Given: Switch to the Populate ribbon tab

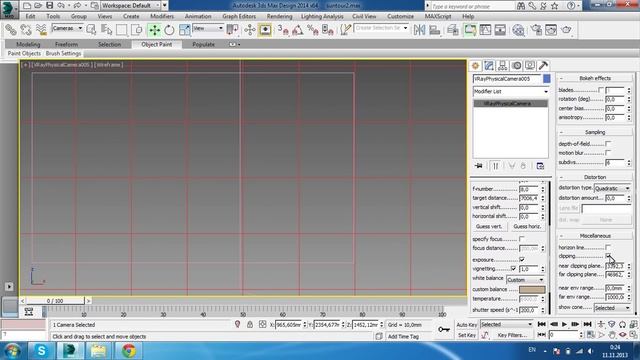Looking at the screenshot, I should 203,44.
